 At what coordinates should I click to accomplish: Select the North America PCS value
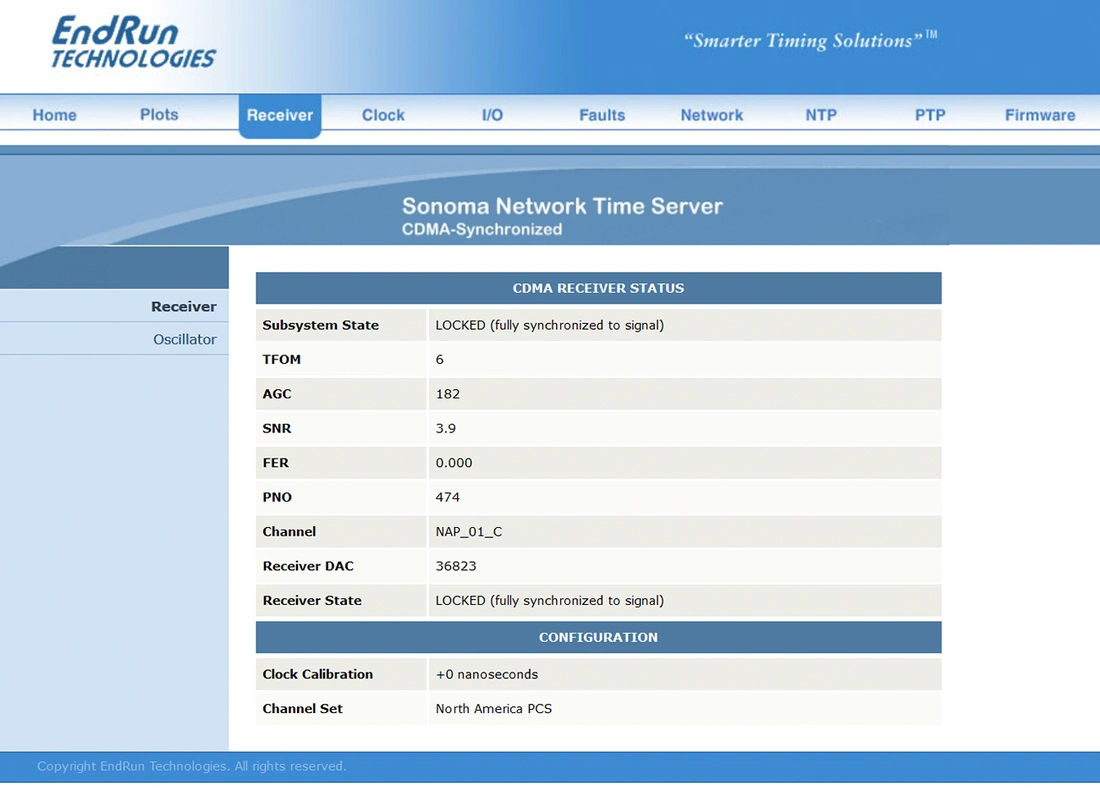(x=494, y=708)
